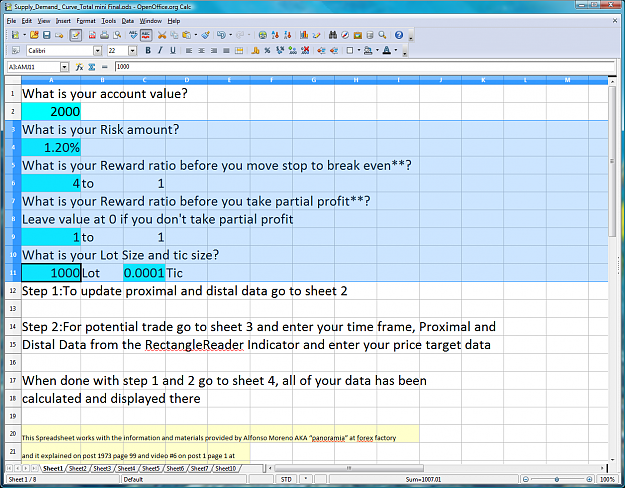Cut selection with the scissors icon
The image size is (625, 488).
point(161,35)
